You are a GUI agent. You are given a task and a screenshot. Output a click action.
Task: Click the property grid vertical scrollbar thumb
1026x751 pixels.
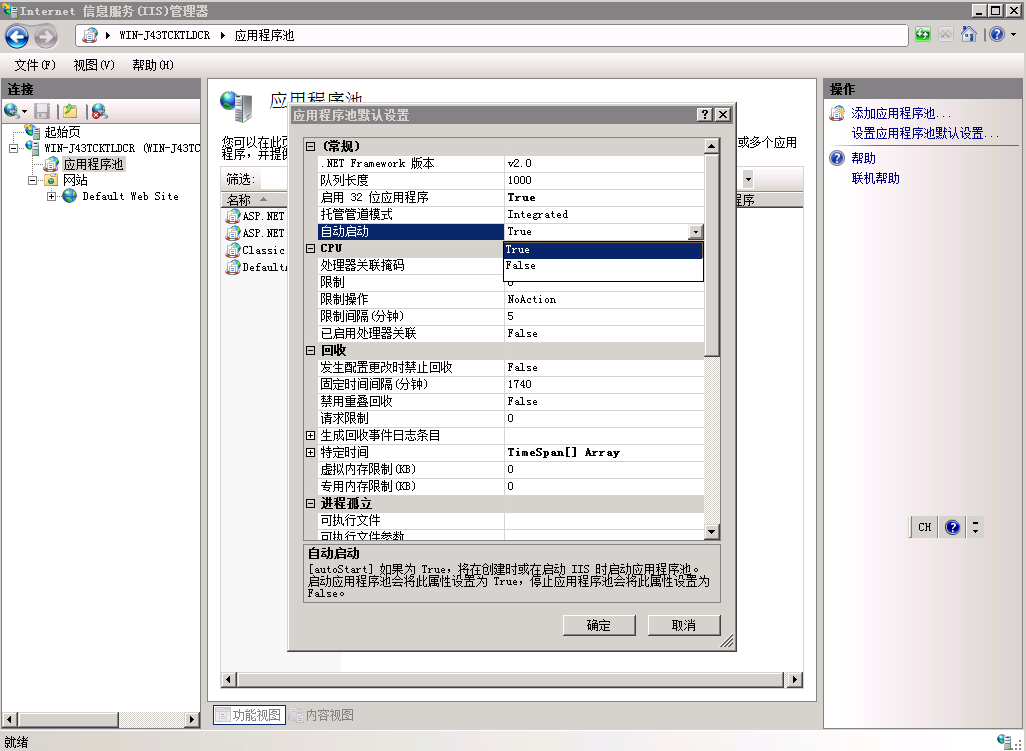click(712, 255)
